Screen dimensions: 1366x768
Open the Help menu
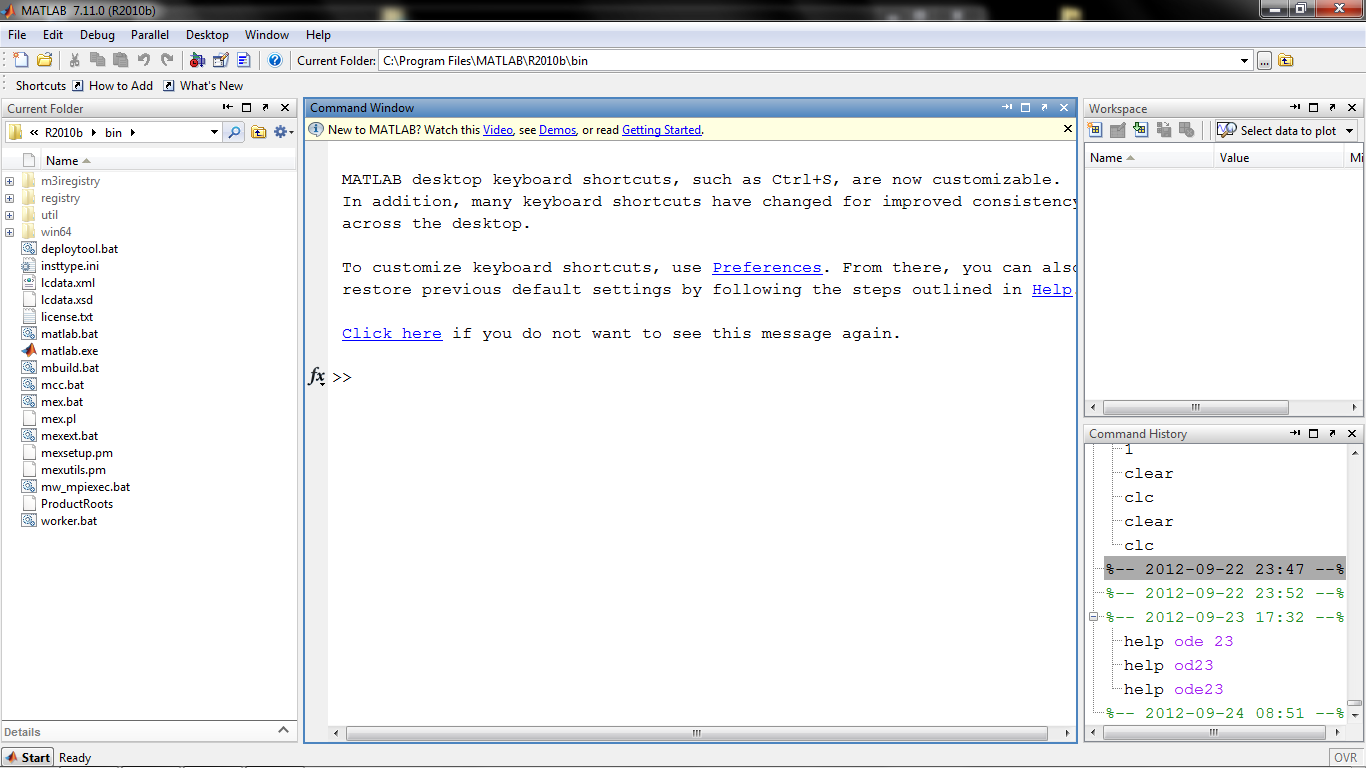tap(318, 35)
